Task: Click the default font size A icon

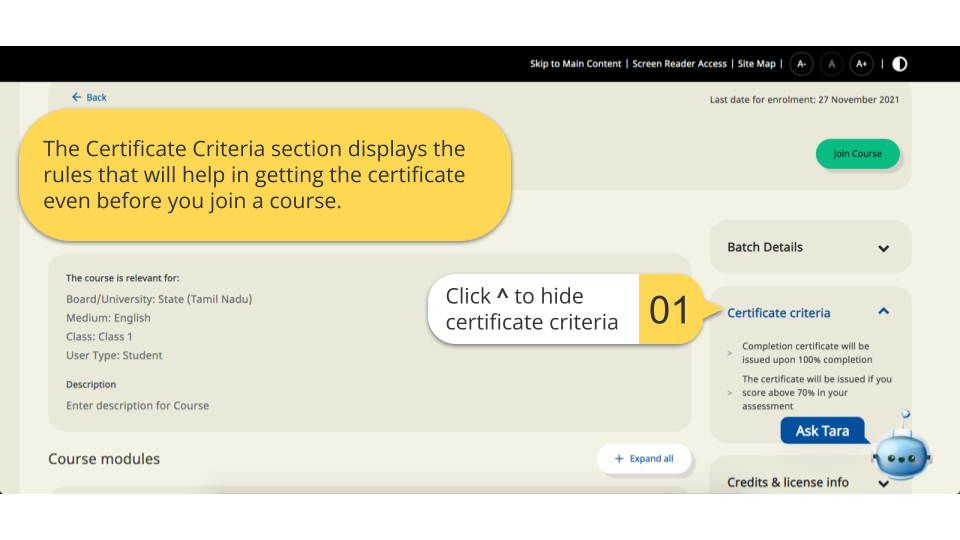Action: click(831, 64)
